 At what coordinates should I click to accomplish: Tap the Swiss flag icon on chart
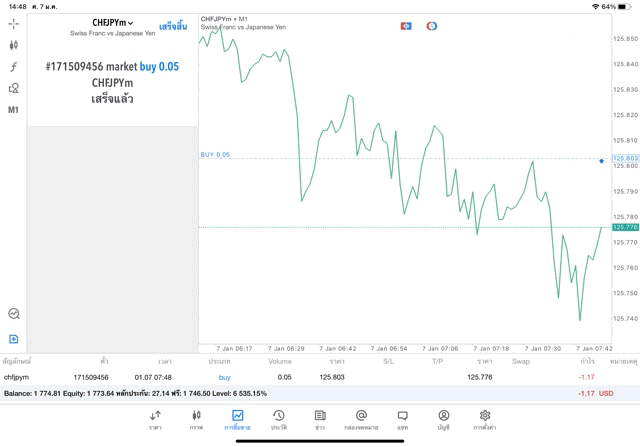point(406,26)
